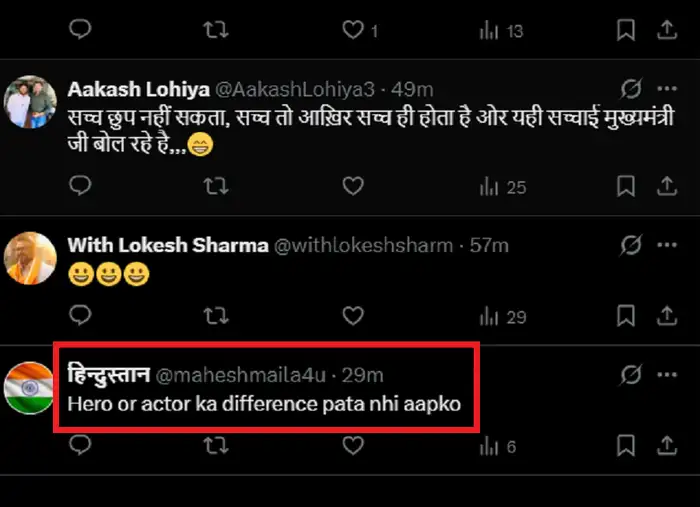
Task: Retweet Aakash Lohiya's post
Action: [215, 186]
